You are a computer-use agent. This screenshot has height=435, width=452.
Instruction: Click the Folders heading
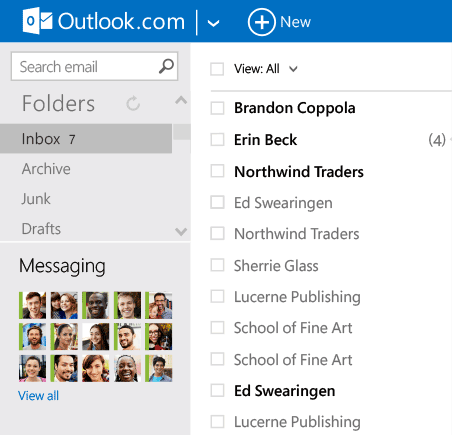(x=58, y=103)
